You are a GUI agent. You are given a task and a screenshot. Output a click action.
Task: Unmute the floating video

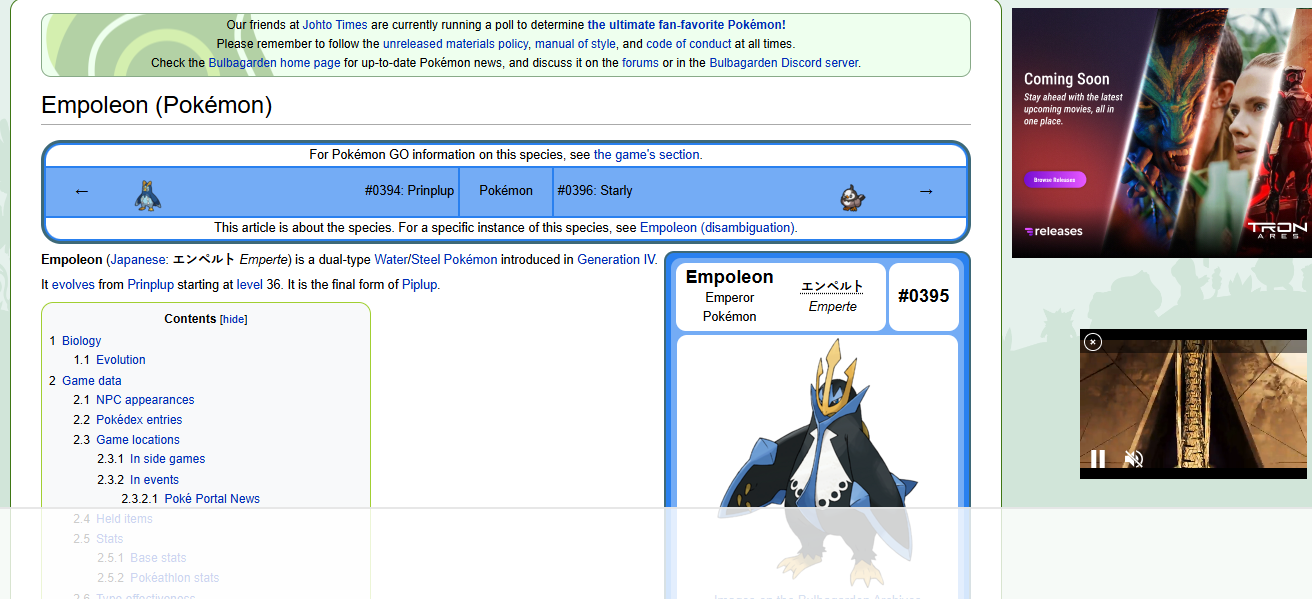(x=1133, y=459)
